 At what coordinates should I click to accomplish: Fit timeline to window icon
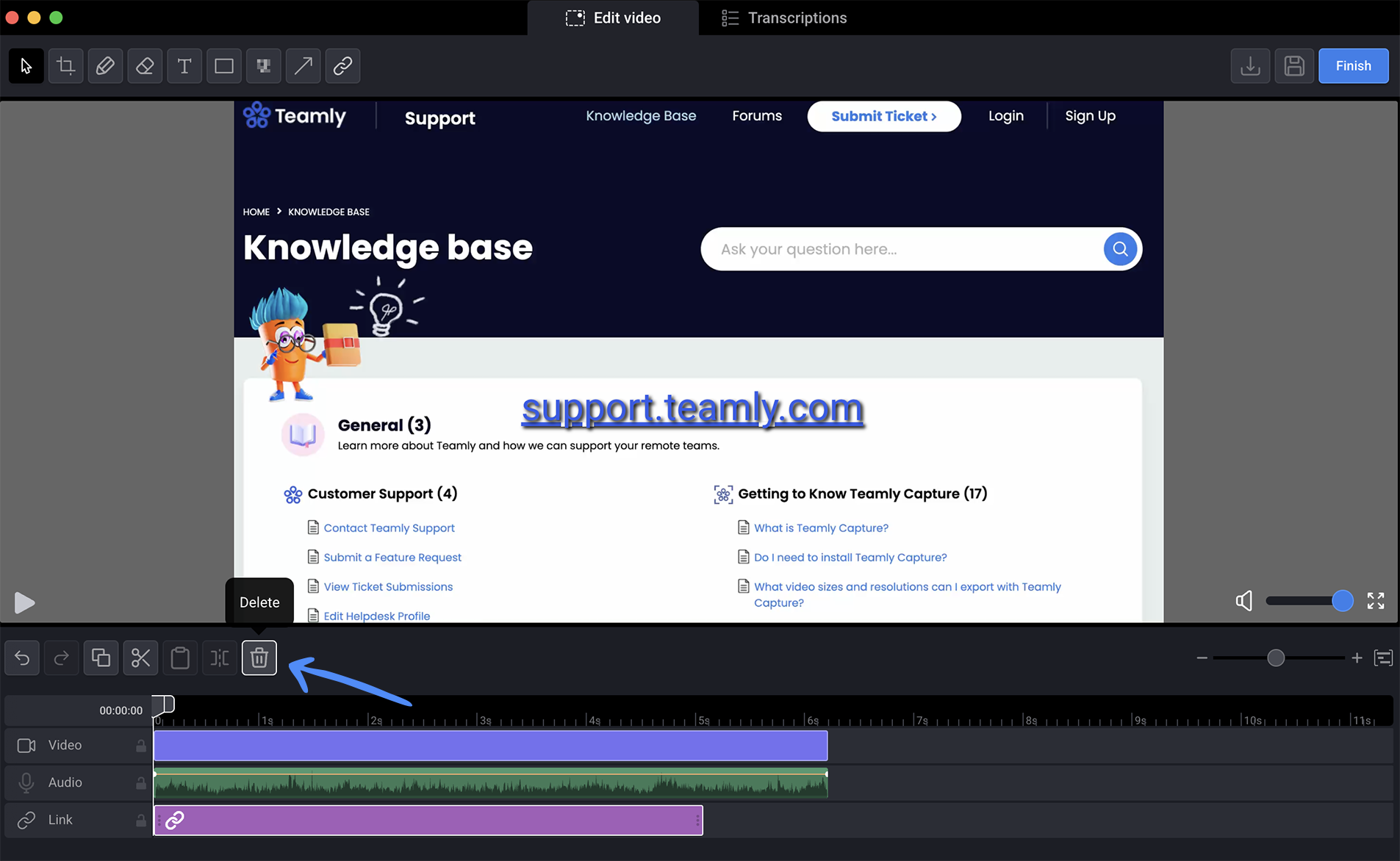1383,658
